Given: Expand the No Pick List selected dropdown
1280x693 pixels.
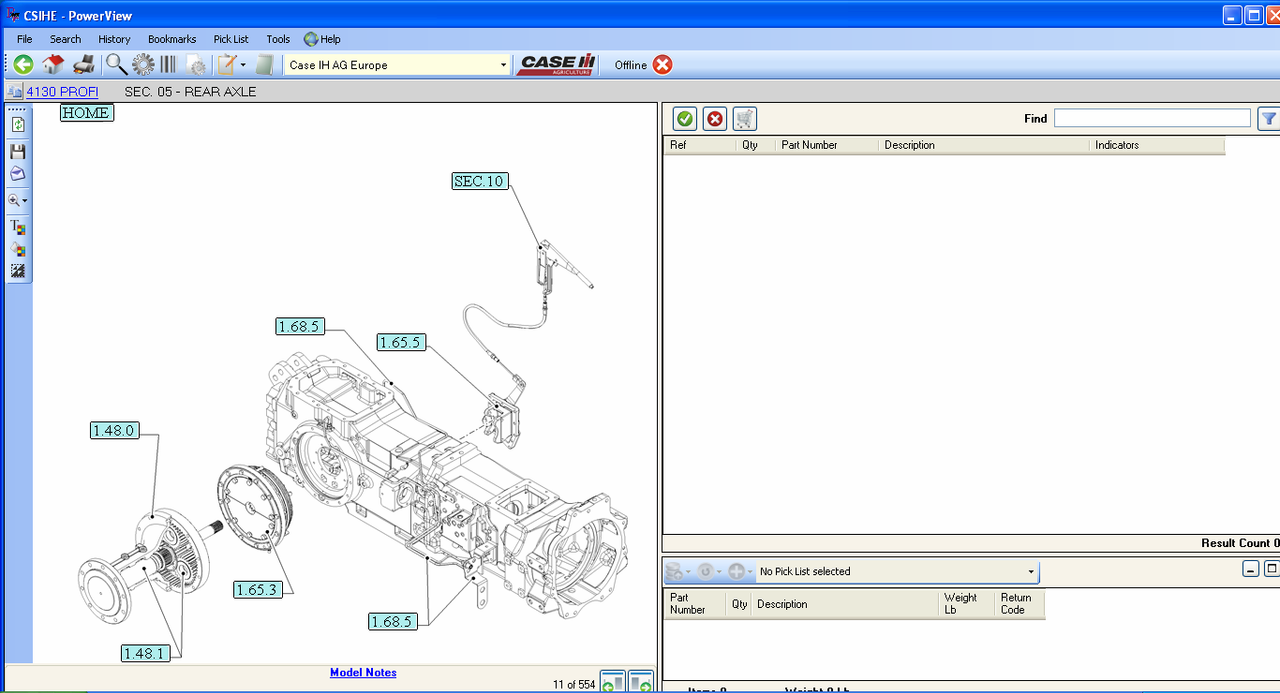Looking at the screenshot, I should (1031, 572).
